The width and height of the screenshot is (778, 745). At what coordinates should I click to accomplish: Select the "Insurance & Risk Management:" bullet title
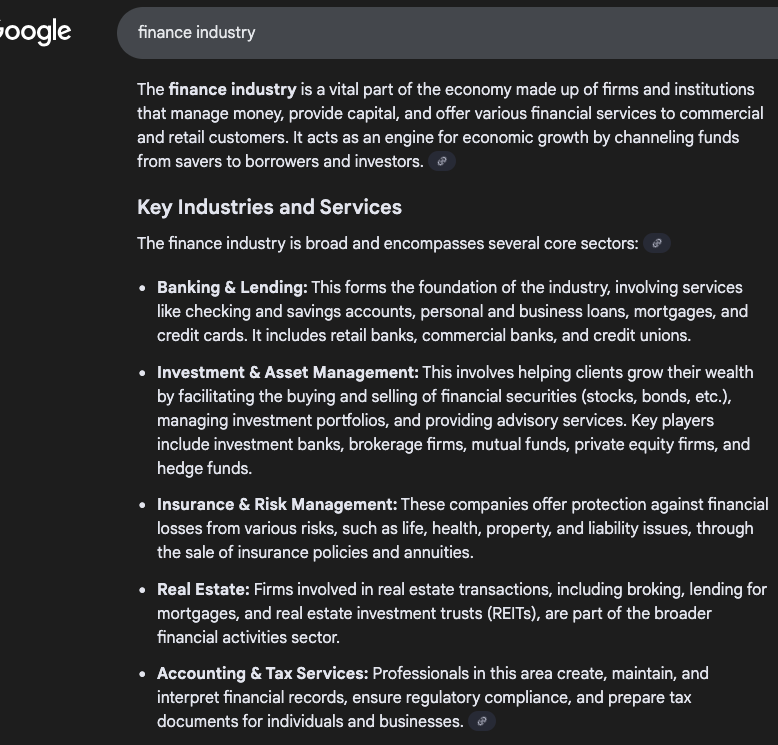point(277,504)
